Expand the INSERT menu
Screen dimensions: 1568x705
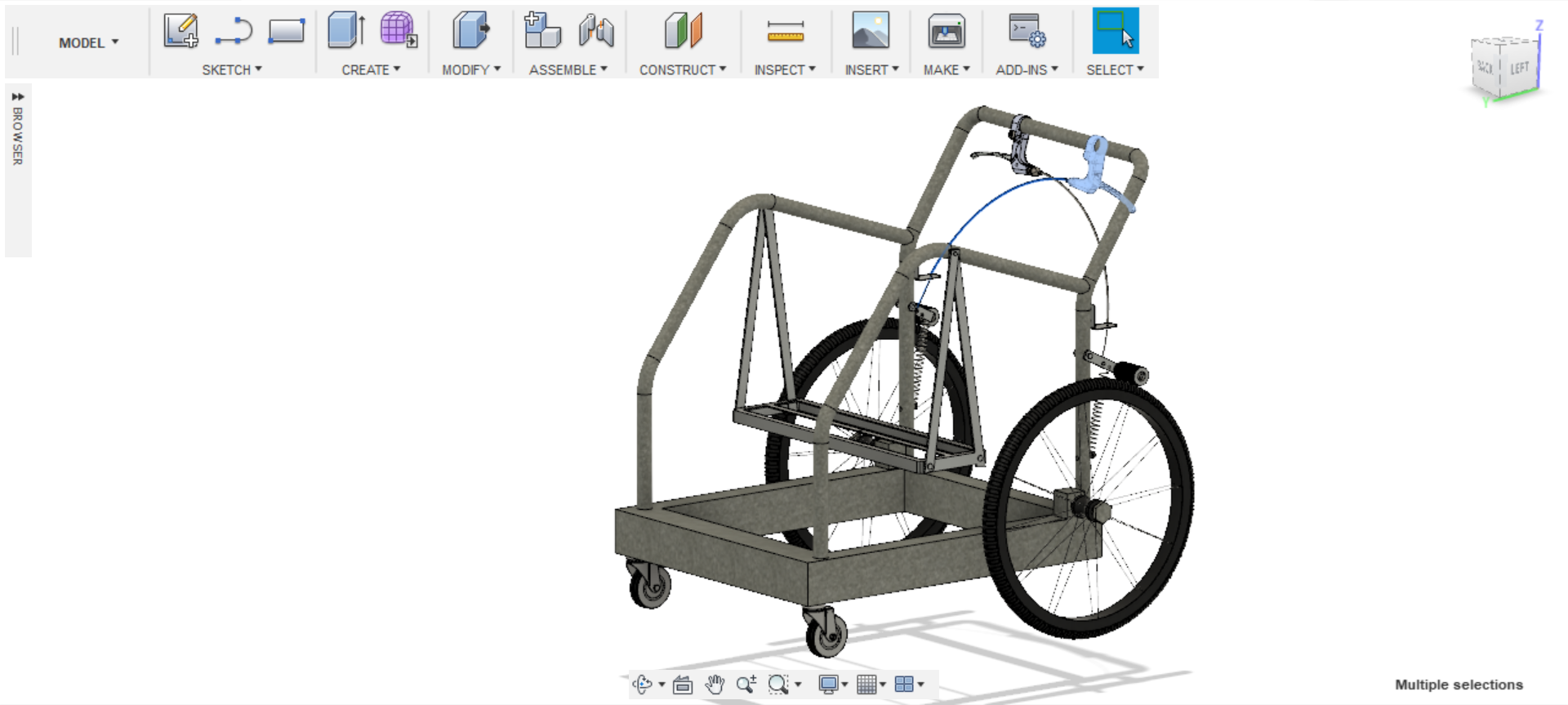point(871,69)
